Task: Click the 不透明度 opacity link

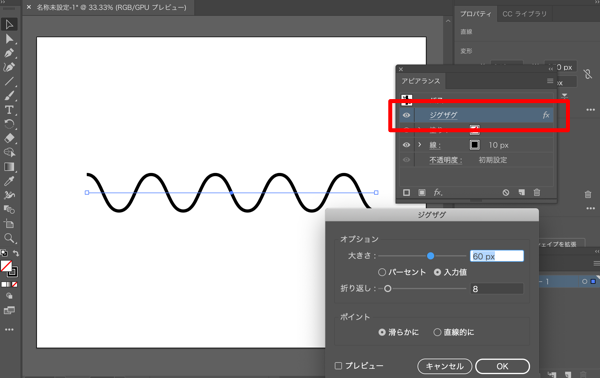Action: click(x=446, y=160)
